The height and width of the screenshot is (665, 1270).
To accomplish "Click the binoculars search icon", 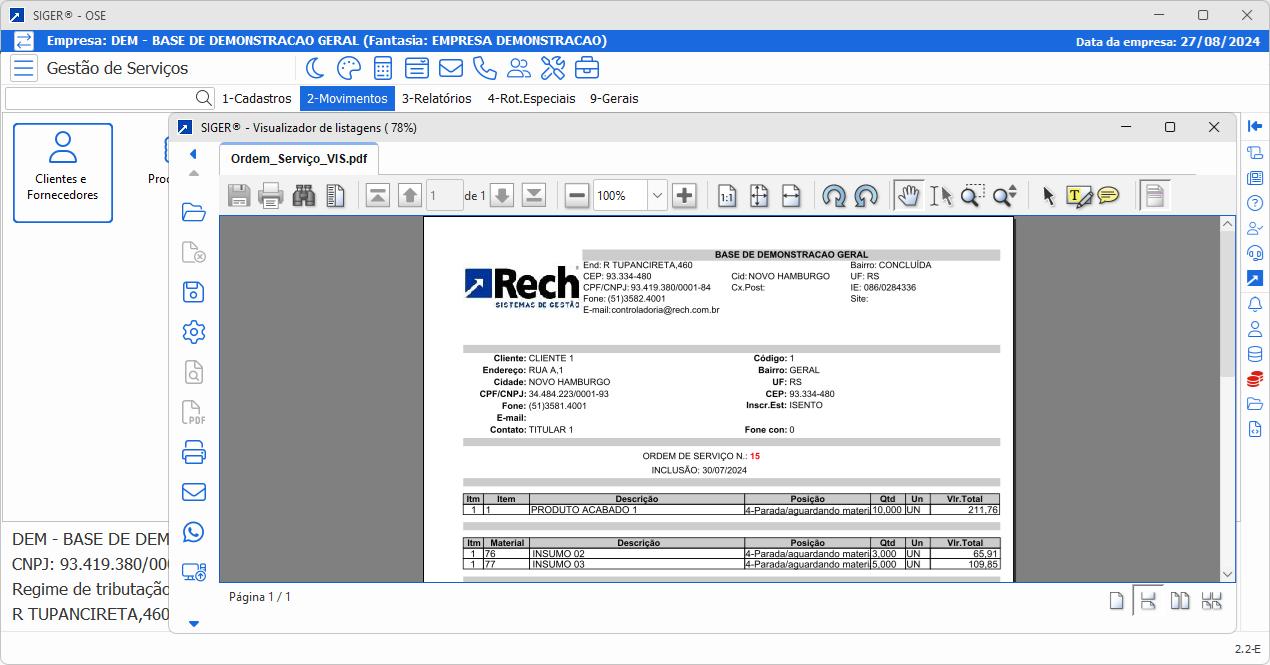I will coord(304,196).
